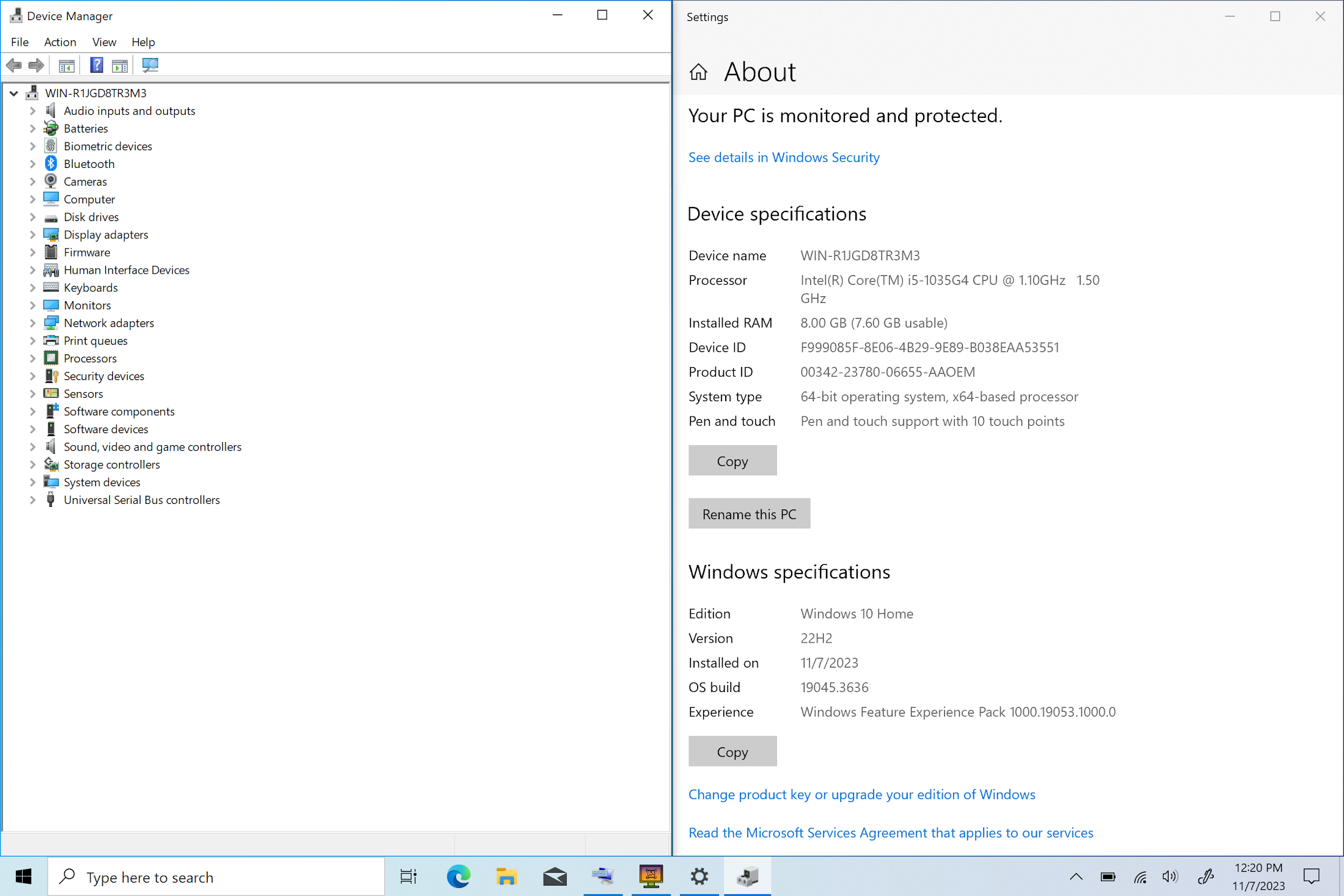Expand the Keyboards node
Screen dimensions: 1344x896
32,288
